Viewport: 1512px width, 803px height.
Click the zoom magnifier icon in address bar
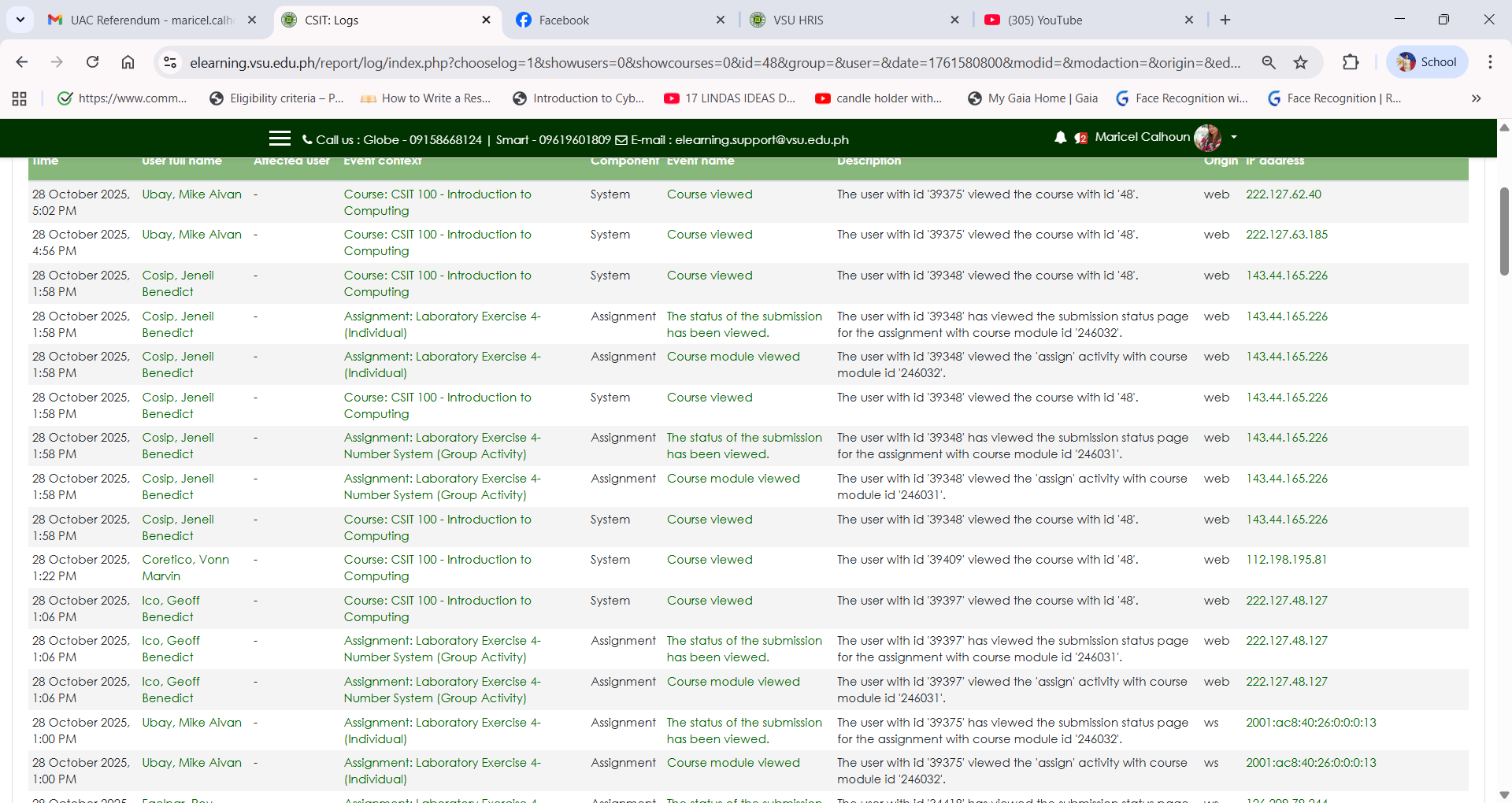pos(1268,62)
